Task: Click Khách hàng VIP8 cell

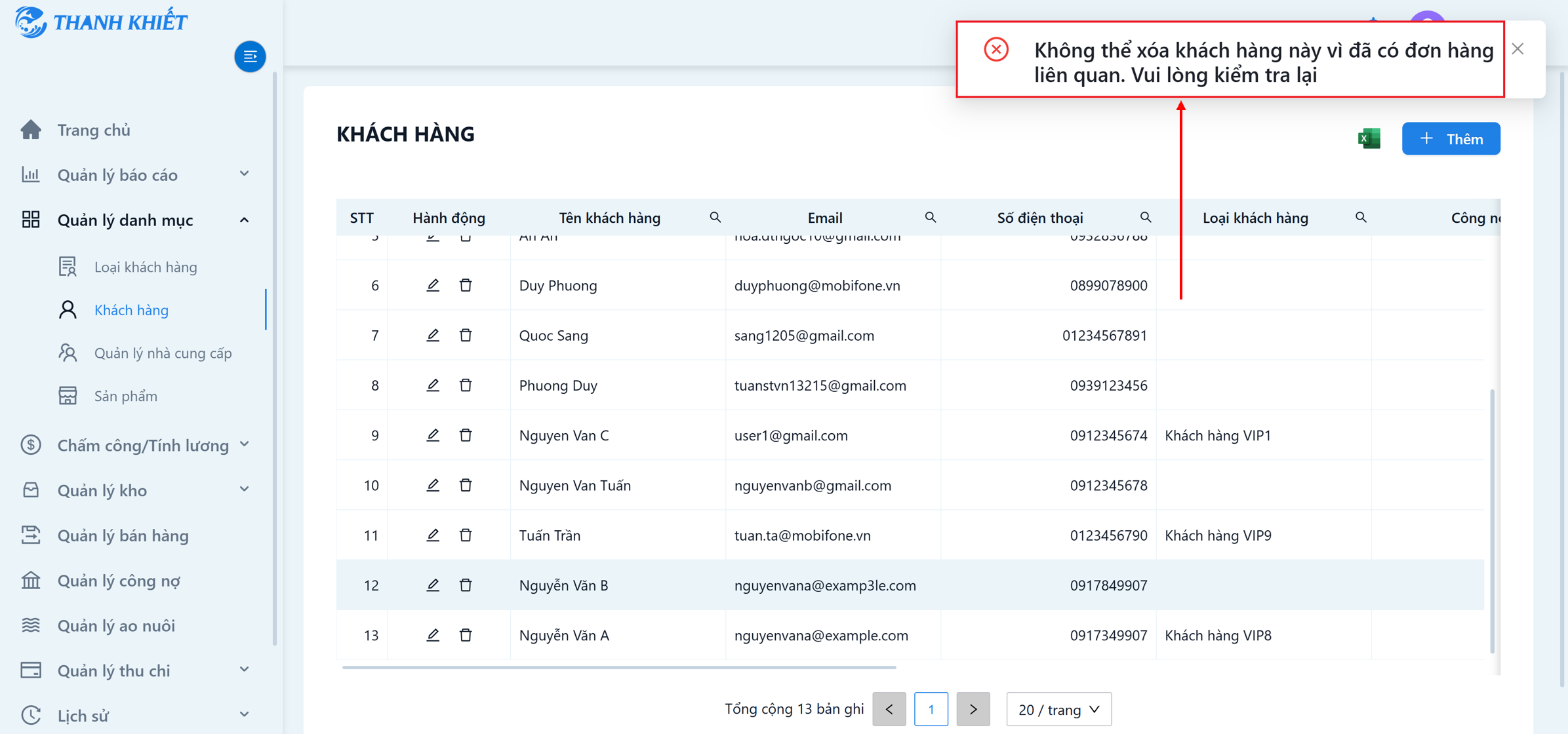Action: (1218, 635)
